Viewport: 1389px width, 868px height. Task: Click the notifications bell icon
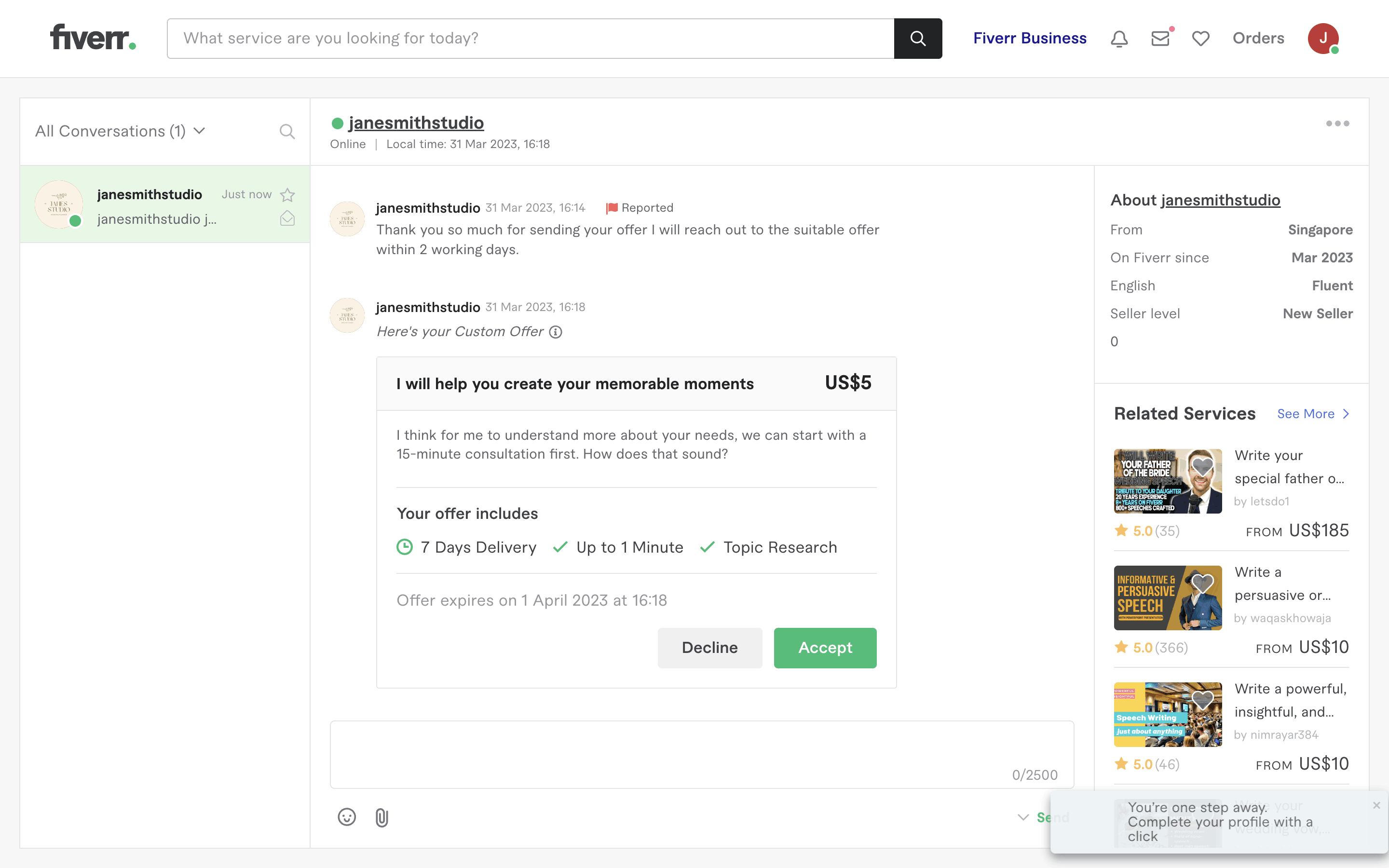[x=1118, y=39]
